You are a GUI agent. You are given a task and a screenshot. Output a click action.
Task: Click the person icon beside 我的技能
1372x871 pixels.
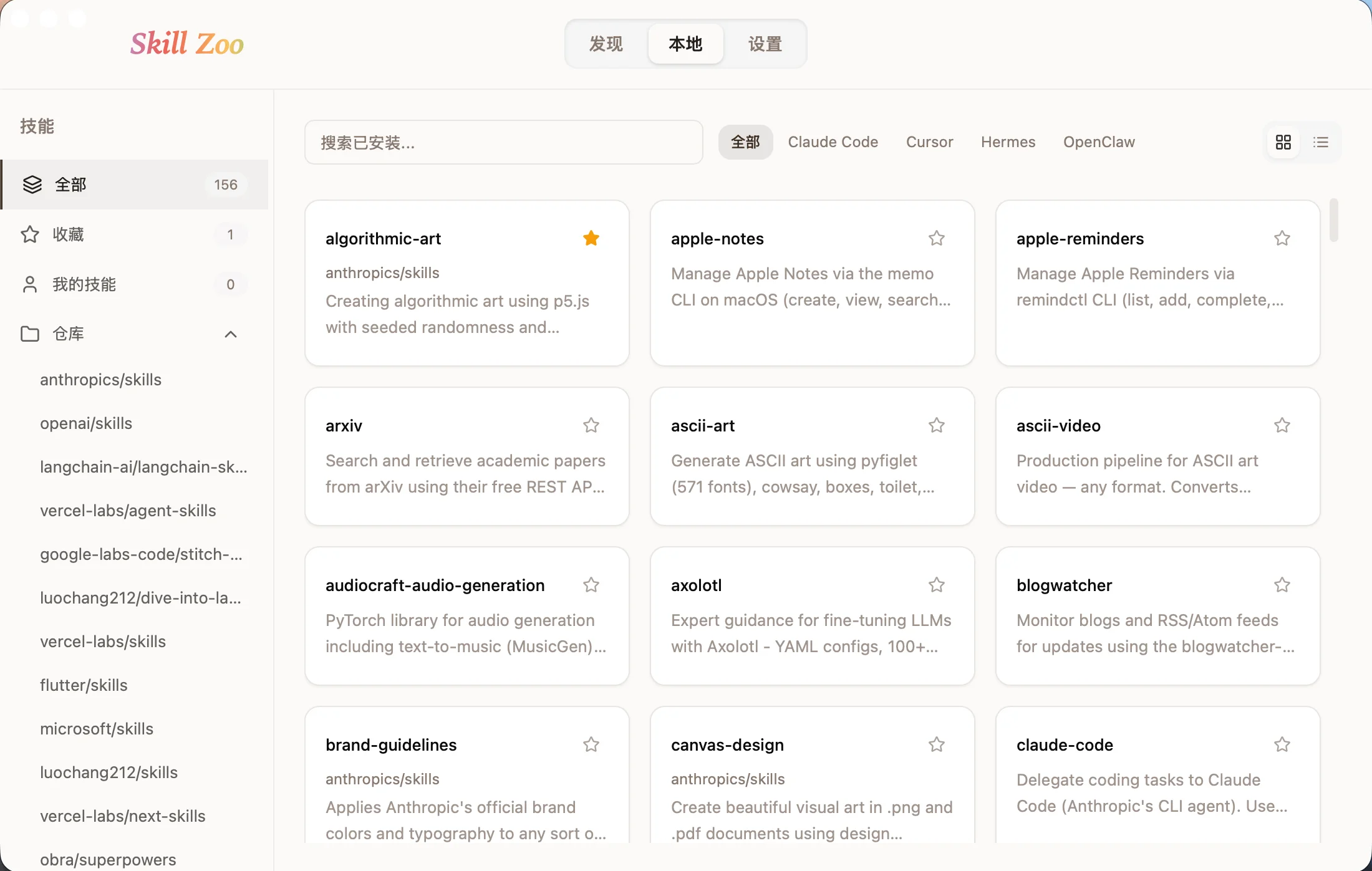pos(30,284)
